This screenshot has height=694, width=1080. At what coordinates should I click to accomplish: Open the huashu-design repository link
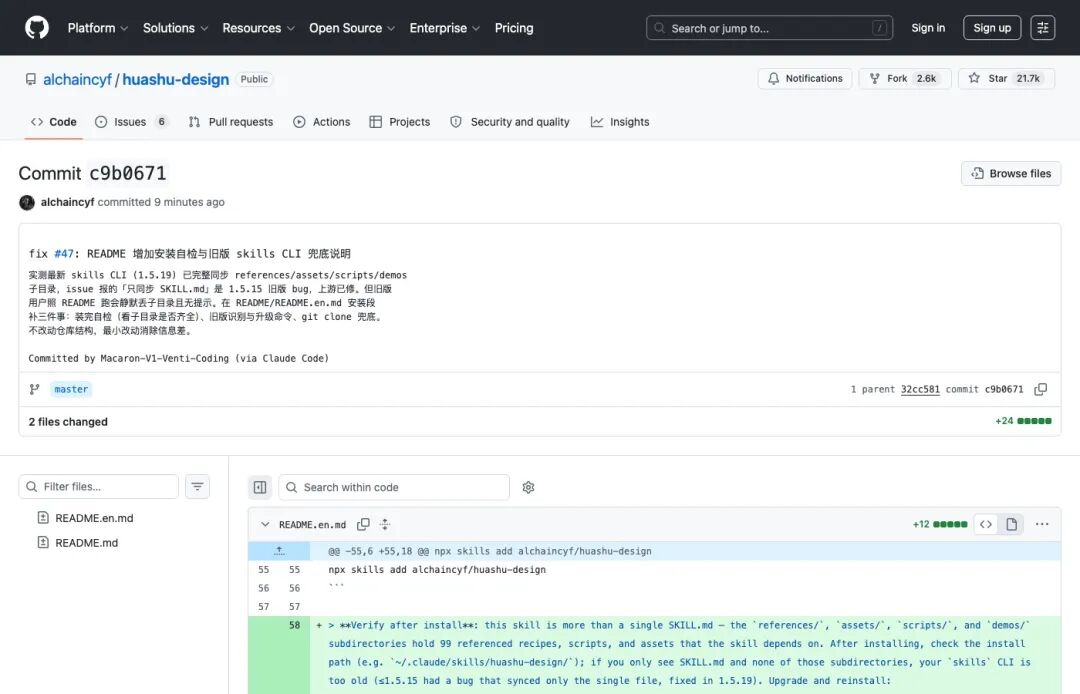coord(176,79)
